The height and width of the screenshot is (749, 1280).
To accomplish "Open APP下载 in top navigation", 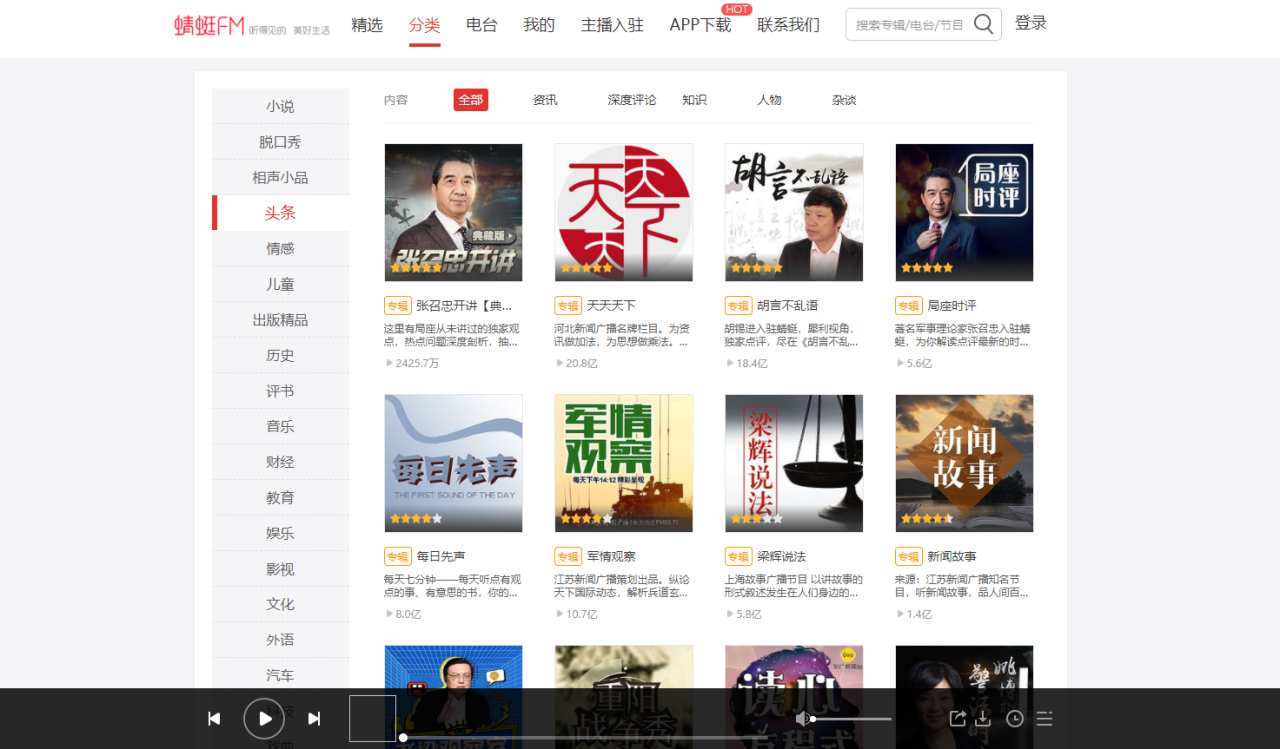I will [700, 25].
